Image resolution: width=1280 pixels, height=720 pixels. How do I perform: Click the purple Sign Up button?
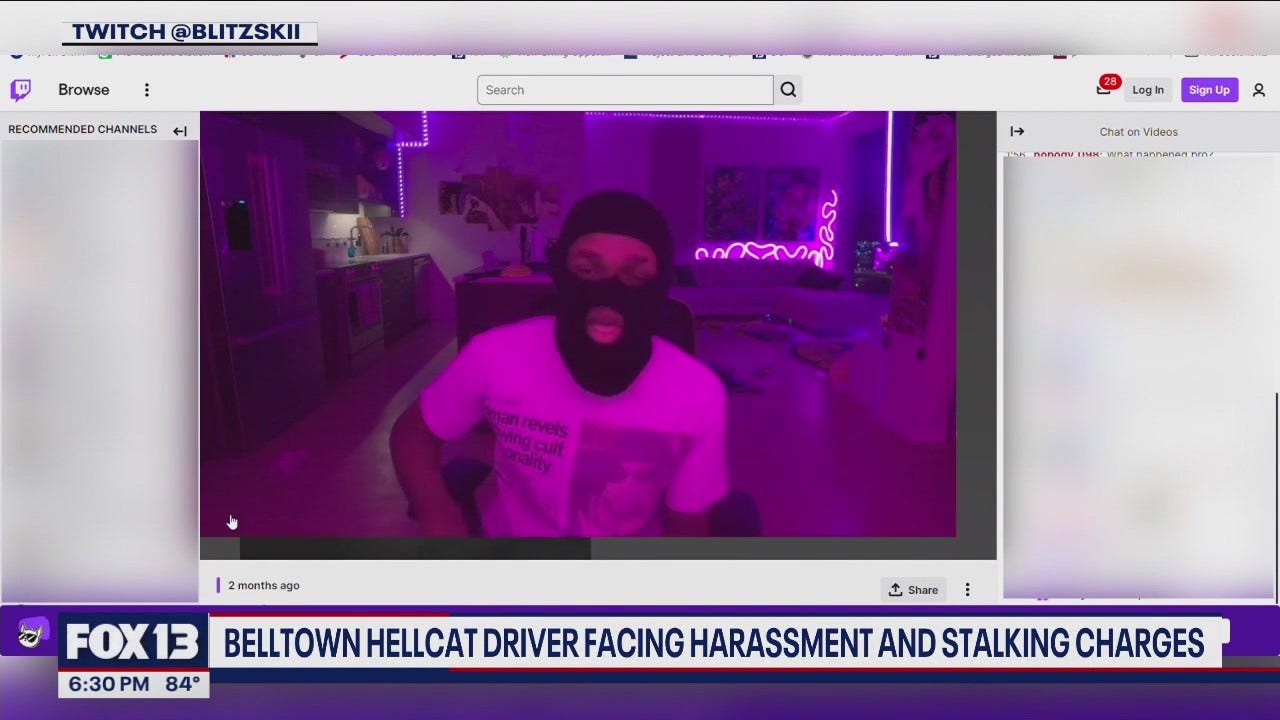coord(1209,89)
